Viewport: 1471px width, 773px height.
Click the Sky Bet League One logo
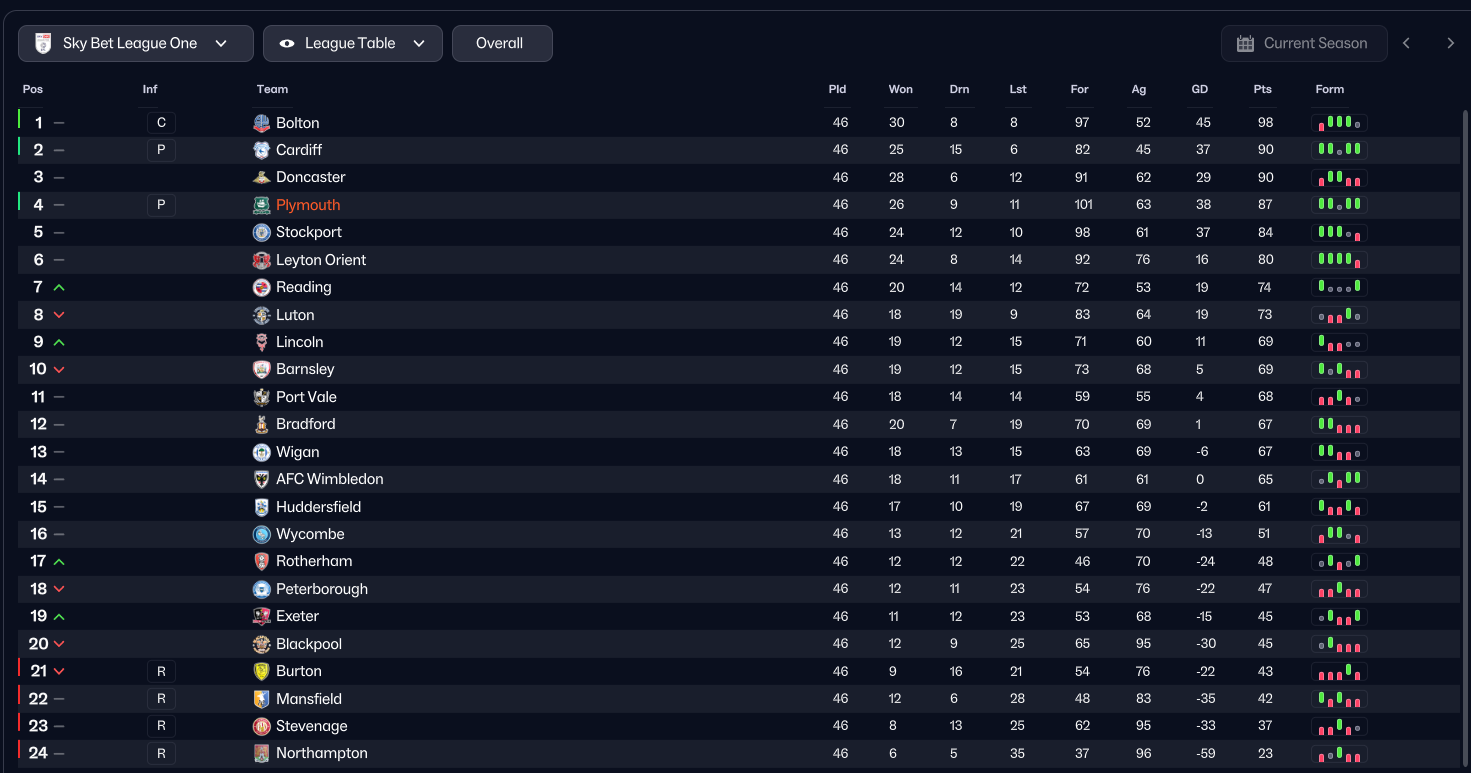(x=43, y=44)
